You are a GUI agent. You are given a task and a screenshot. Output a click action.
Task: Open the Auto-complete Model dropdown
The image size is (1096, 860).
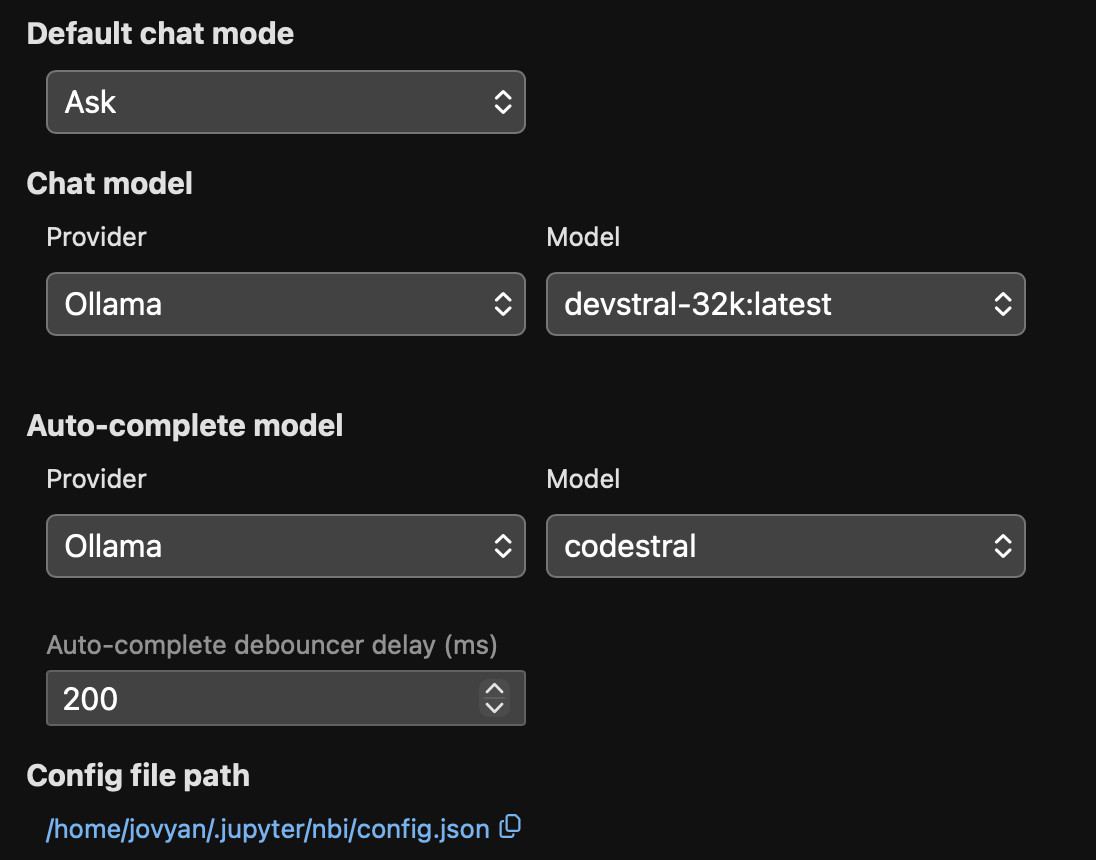click(786, 546)
